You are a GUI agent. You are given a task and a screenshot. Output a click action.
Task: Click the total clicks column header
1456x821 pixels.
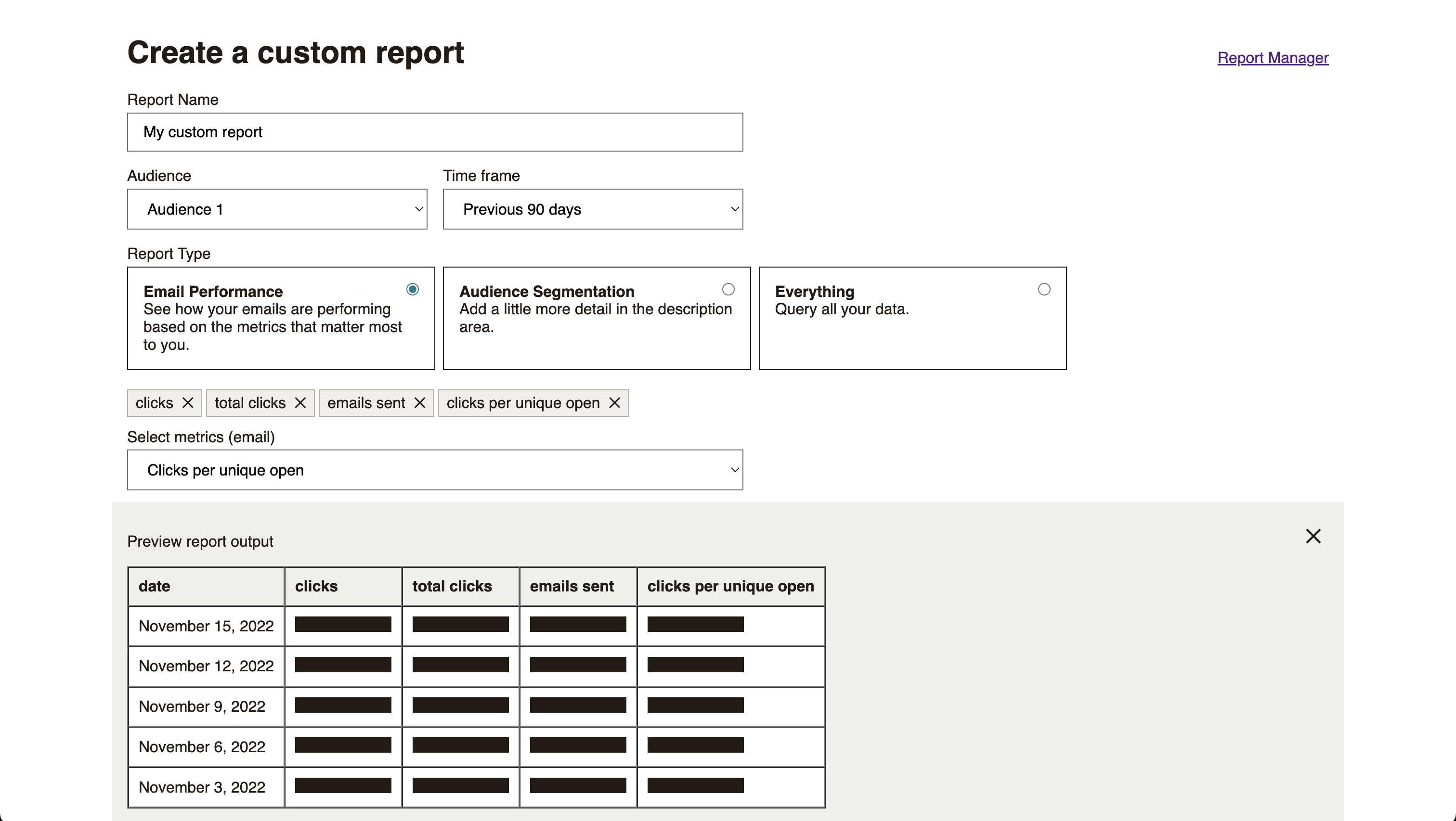461,587
